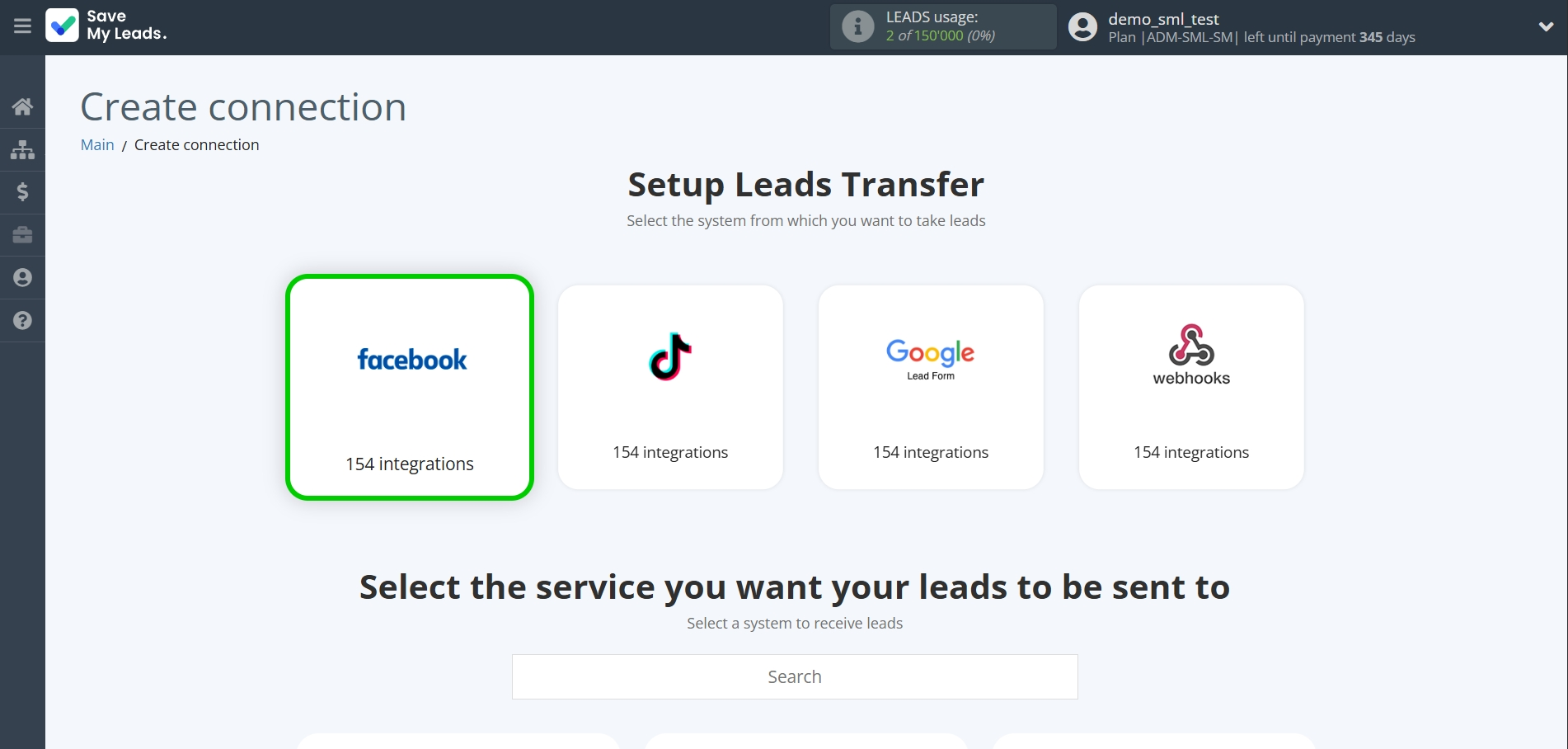This screenshot has height=749, width=1568.
Task: Select TikTok as the lead source
Action: pos(670,387)
